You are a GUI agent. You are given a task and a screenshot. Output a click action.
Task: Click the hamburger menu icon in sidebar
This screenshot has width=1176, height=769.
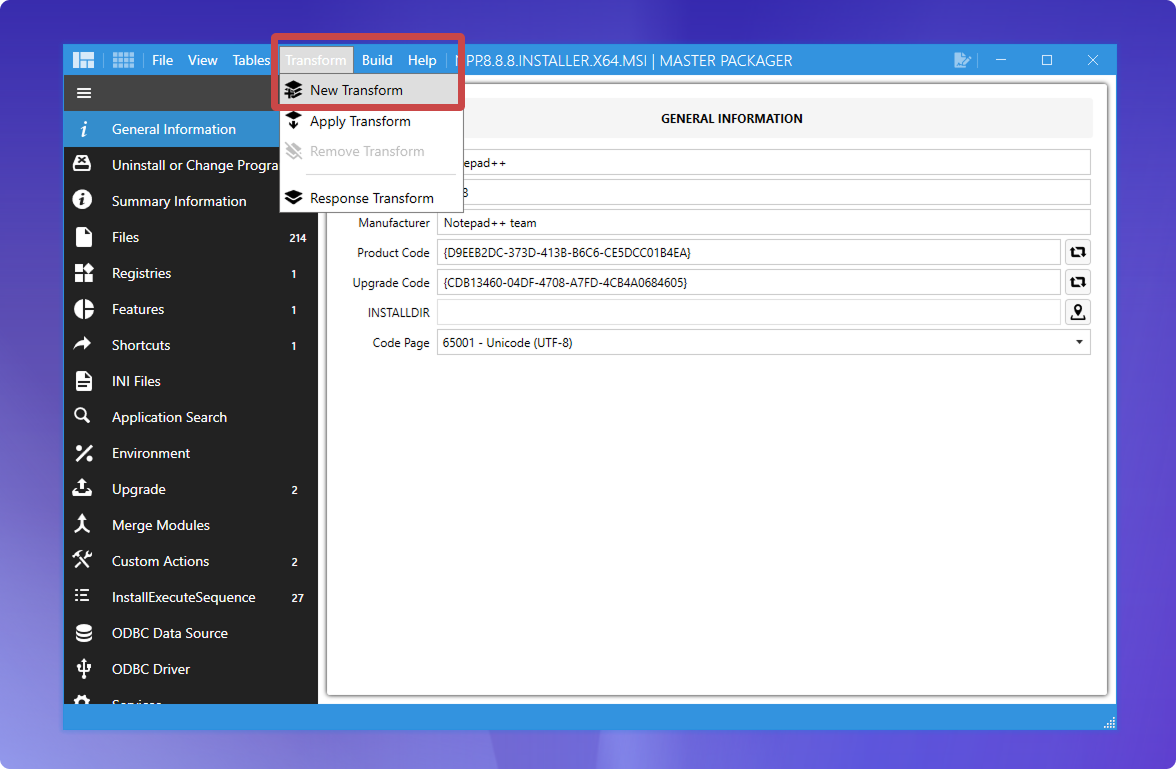[x=84, y=93]
